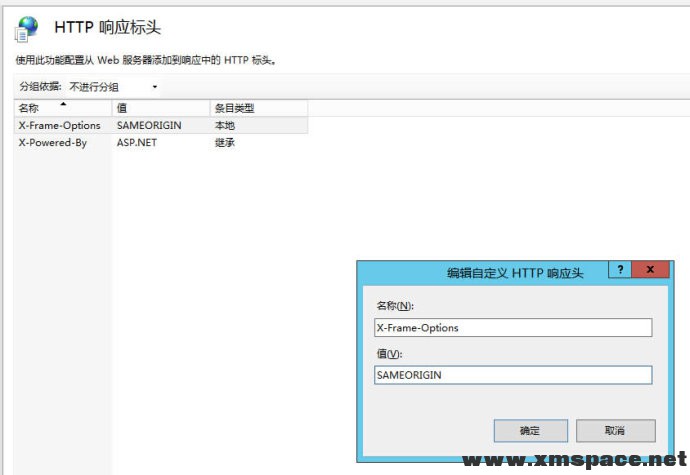Viewport: 690px width, 475px height.
Task: Click the question mark help button in dialog
Action: (620, 270)
